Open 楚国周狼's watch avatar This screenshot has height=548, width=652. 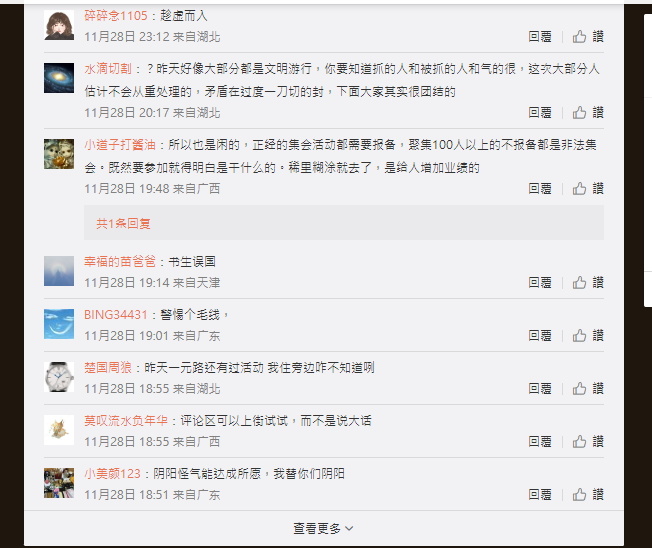tap(59, 377)
